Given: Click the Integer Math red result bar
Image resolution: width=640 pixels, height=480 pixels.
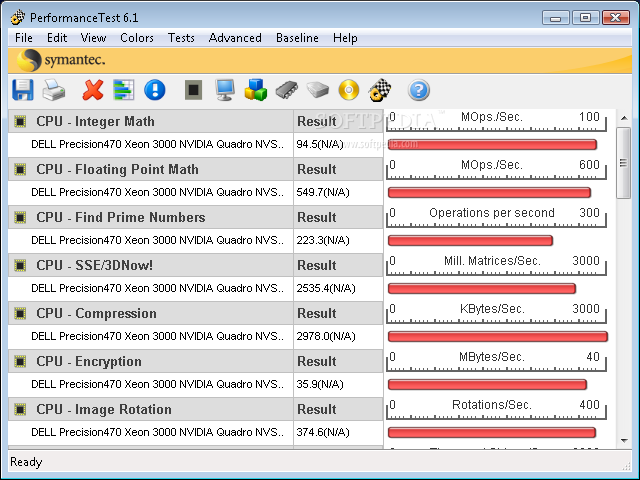Looking at the screenshot, I should [492, 144].
